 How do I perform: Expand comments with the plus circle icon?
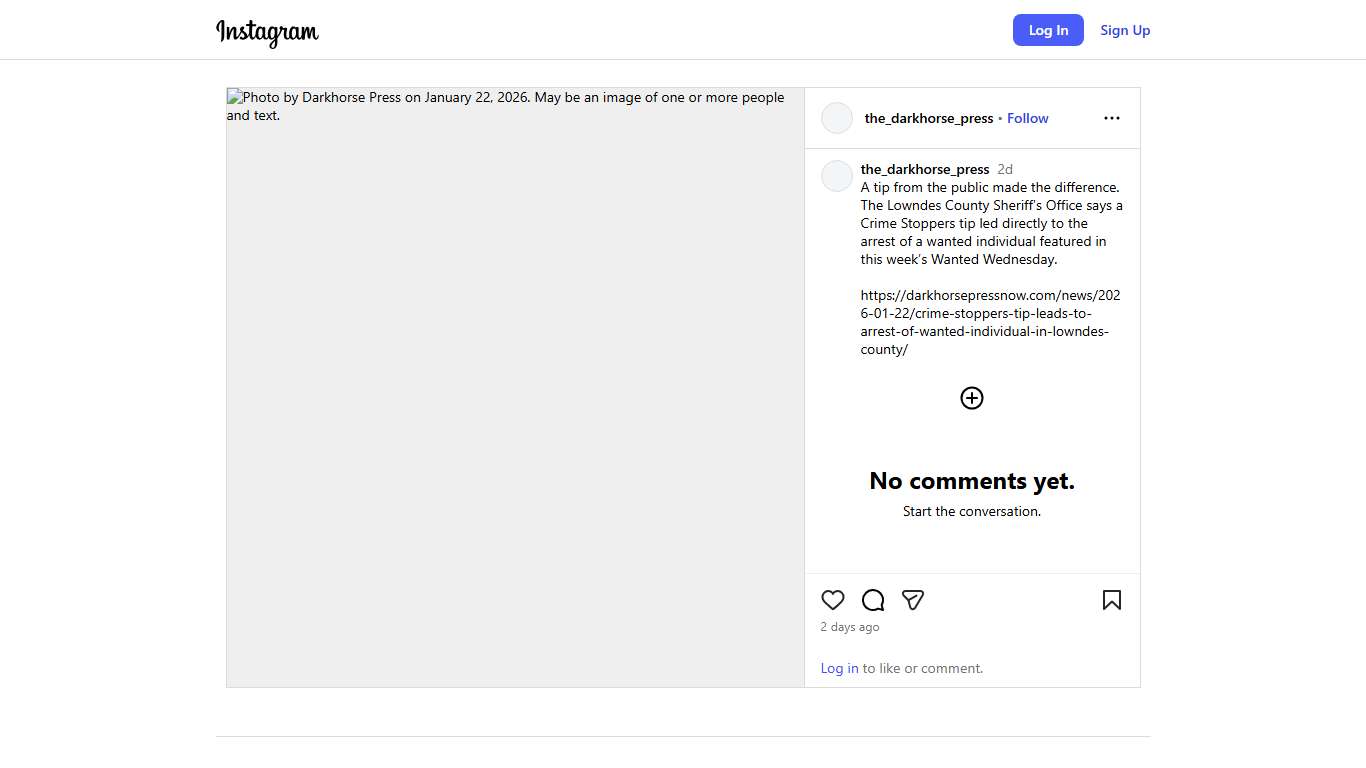[x=971, y=398]
